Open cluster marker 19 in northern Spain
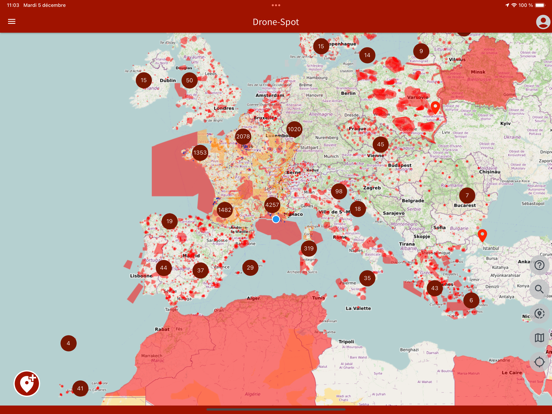The image size is (552, 414). pos(169,221)
